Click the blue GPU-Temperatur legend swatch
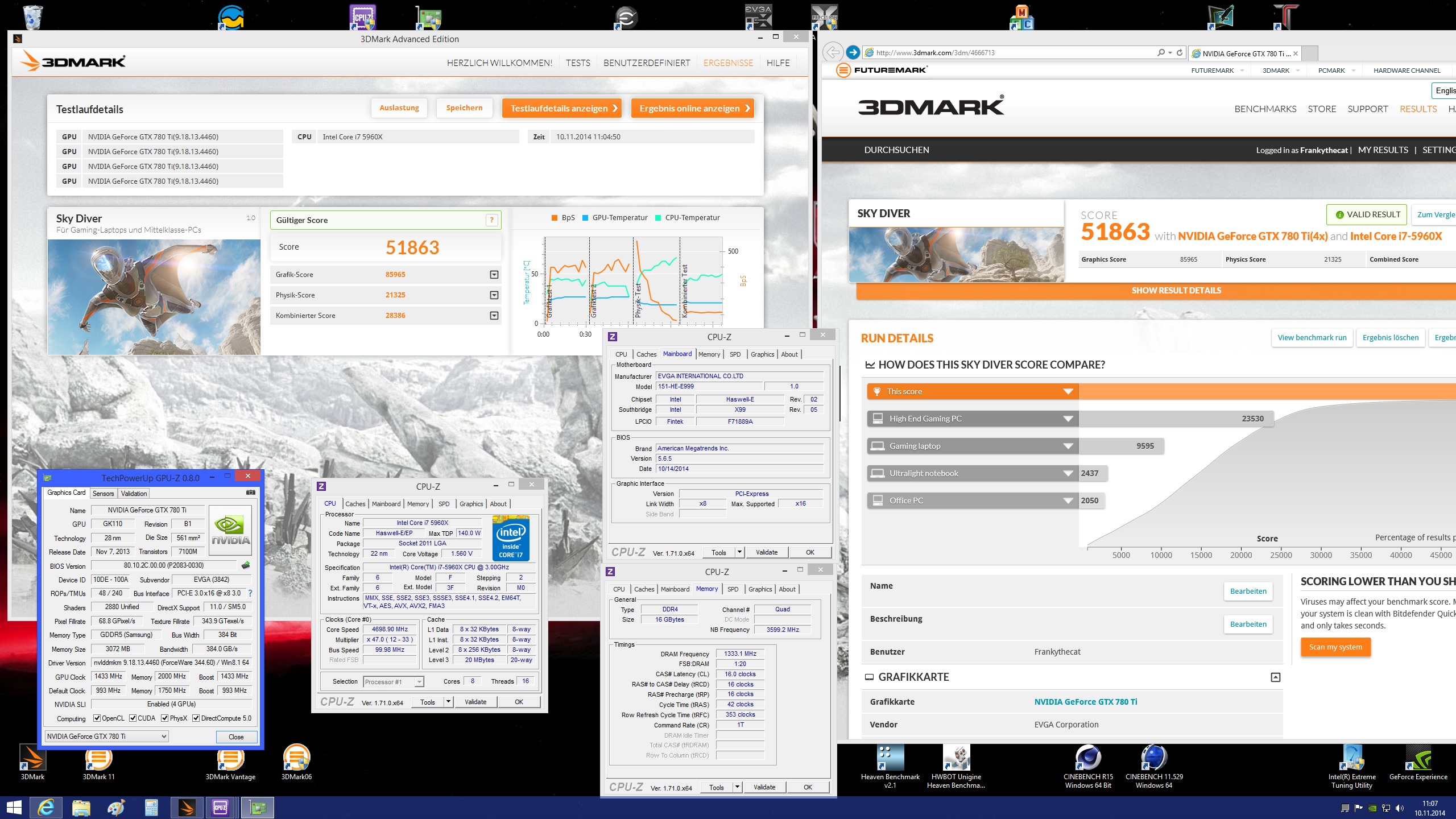Image resolution: width=1456 pixels, height=819 pixels. tap(585, 218)
